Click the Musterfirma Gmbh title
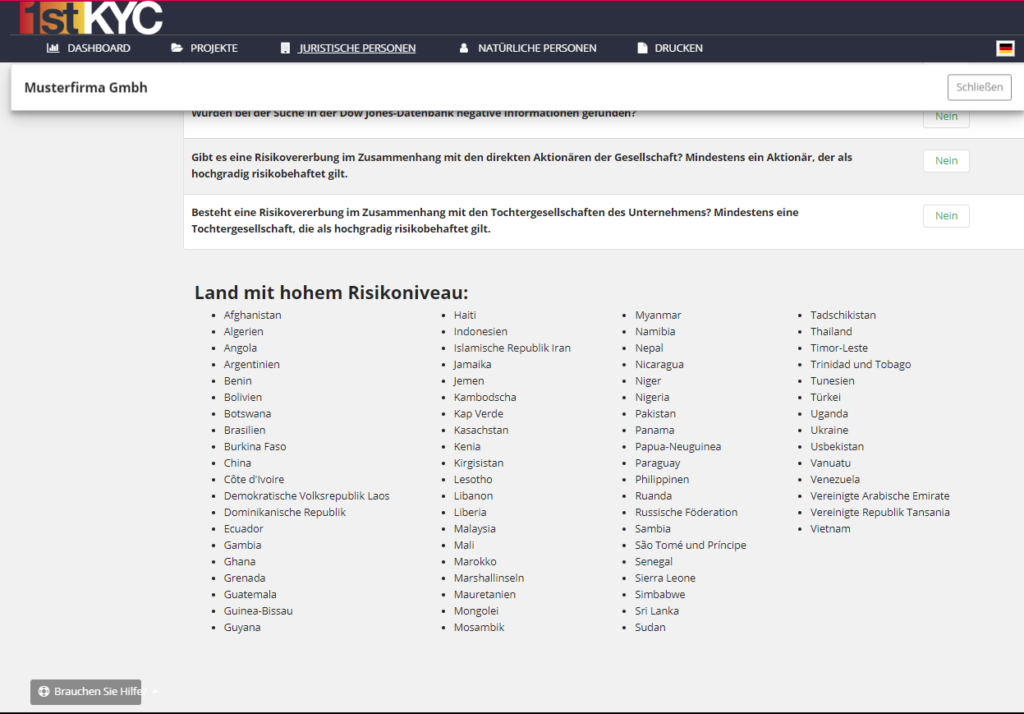 click(x=86, y=88)
